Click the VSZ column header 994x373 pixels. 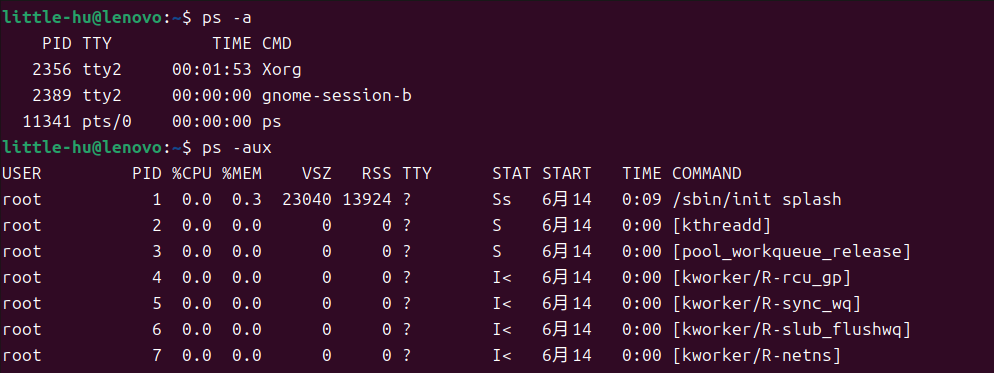tap(316, 174)
